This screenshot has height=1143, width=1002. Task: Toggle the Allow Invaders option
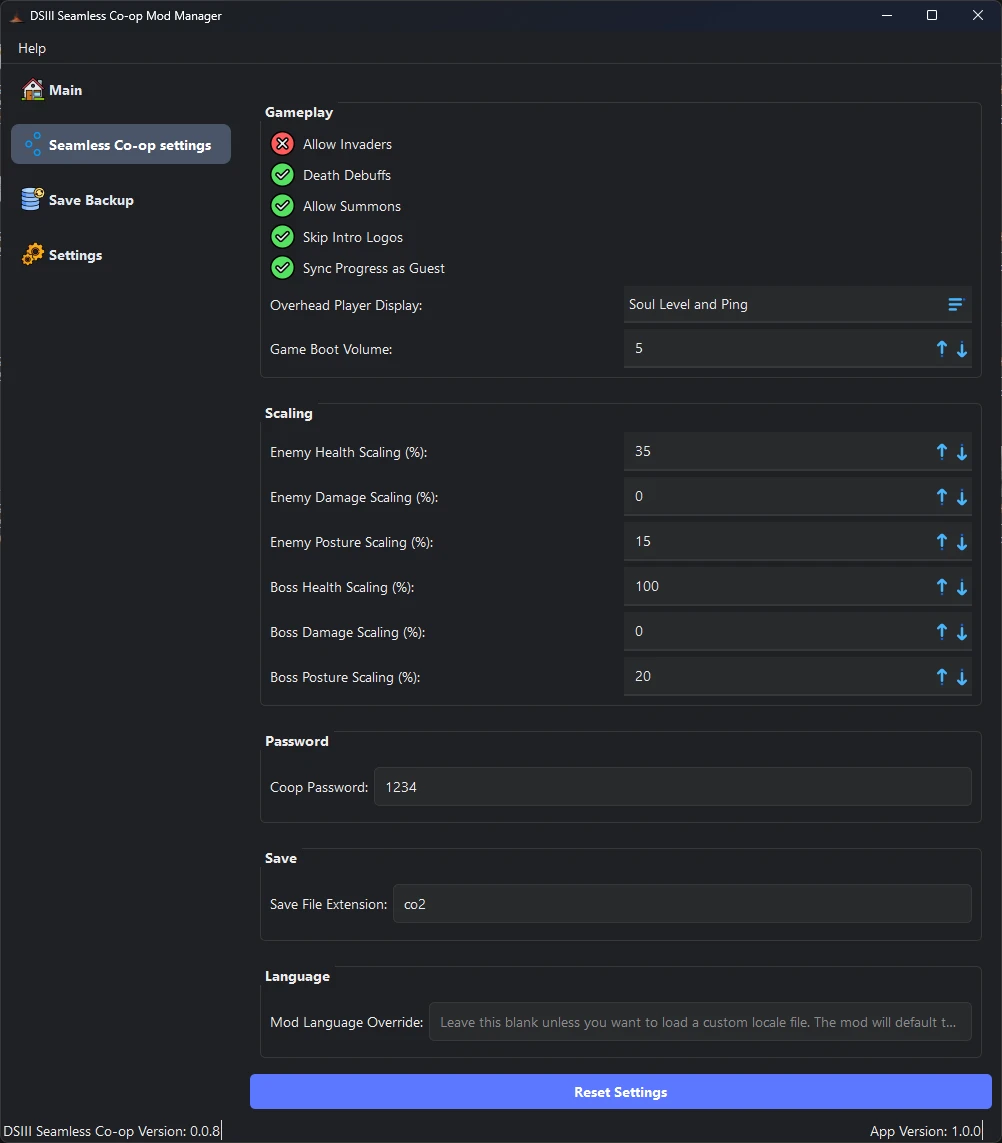[x=283, y=144]
